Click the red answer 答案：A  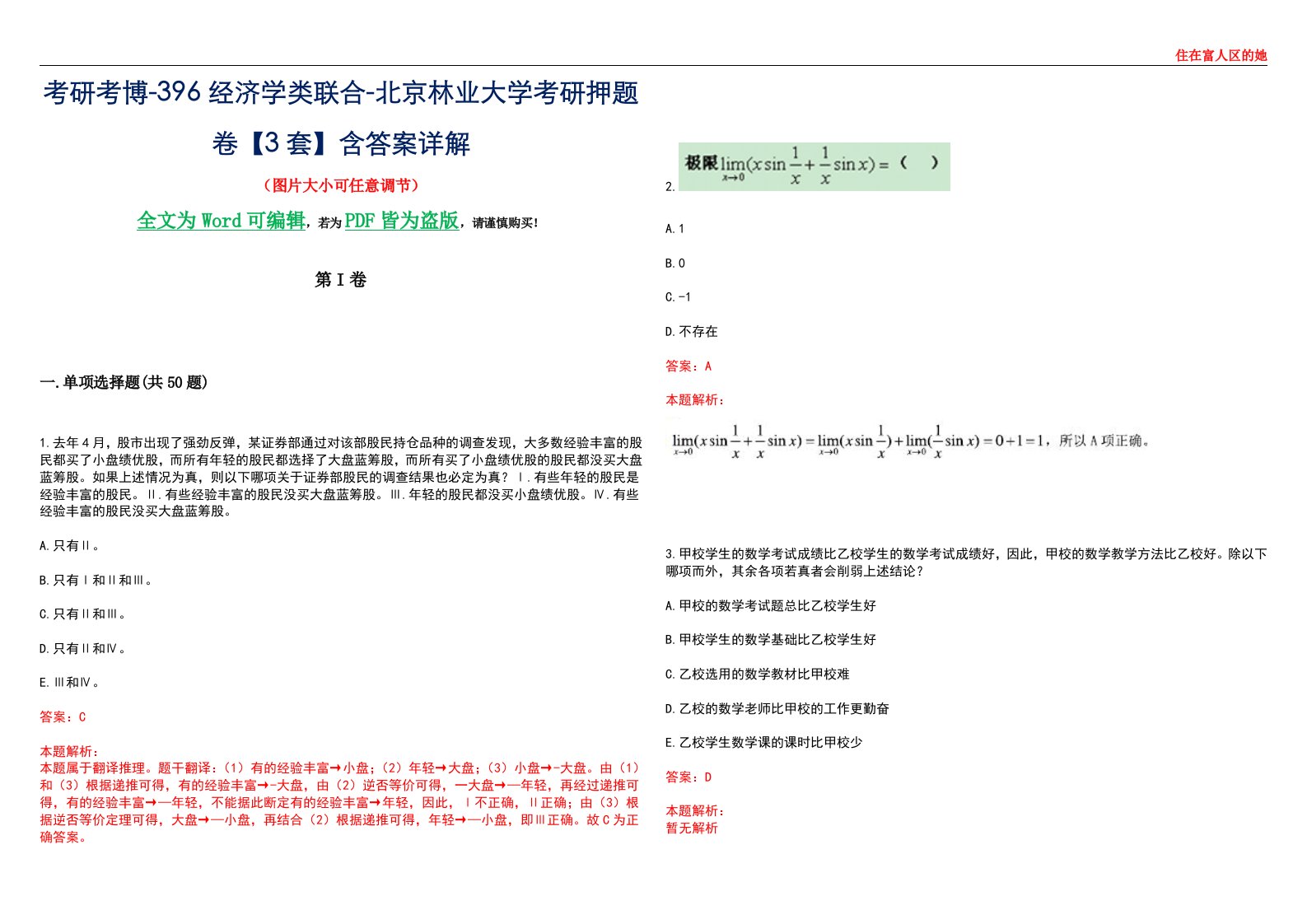[689, 366]
